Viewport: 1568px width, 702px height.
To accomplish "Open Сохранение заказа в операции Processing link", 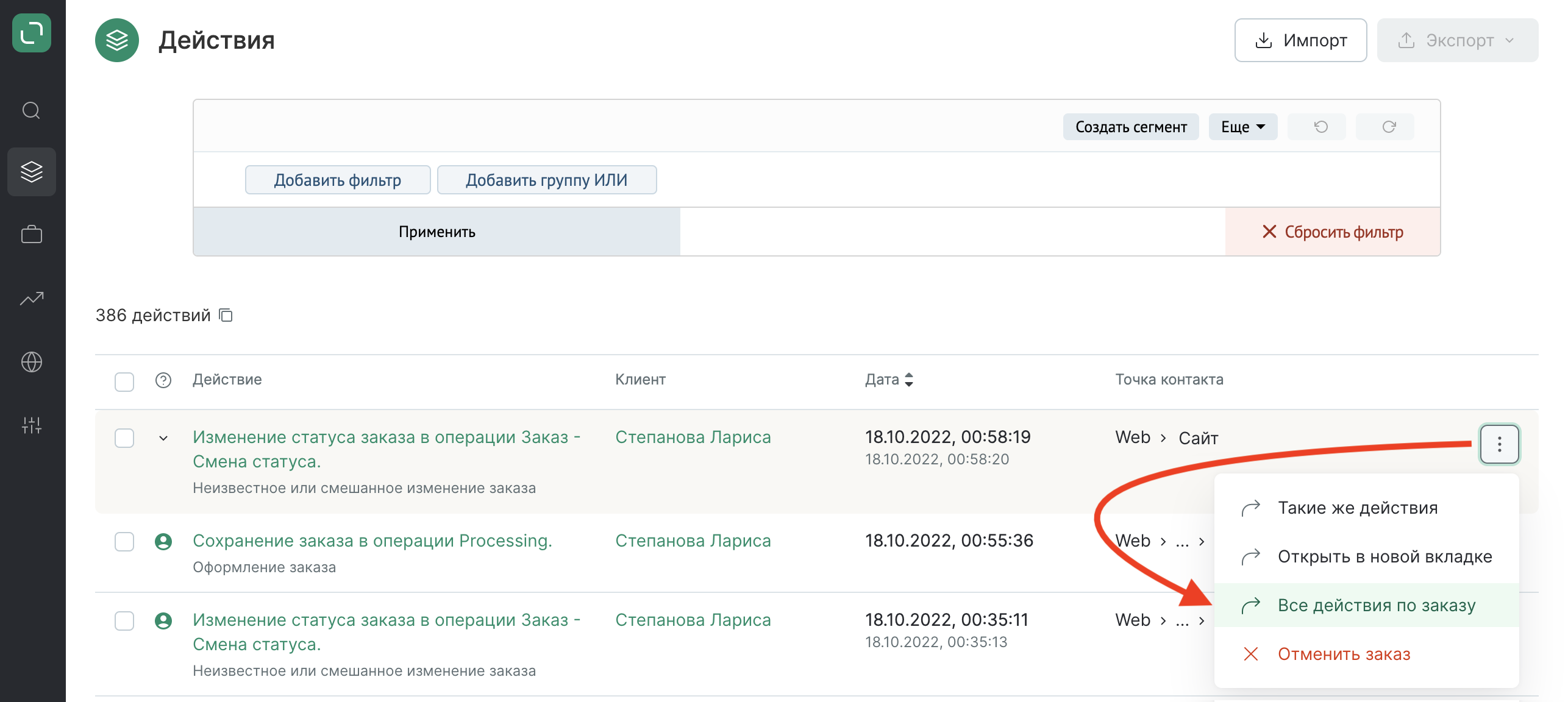I will tap(372, 541).
